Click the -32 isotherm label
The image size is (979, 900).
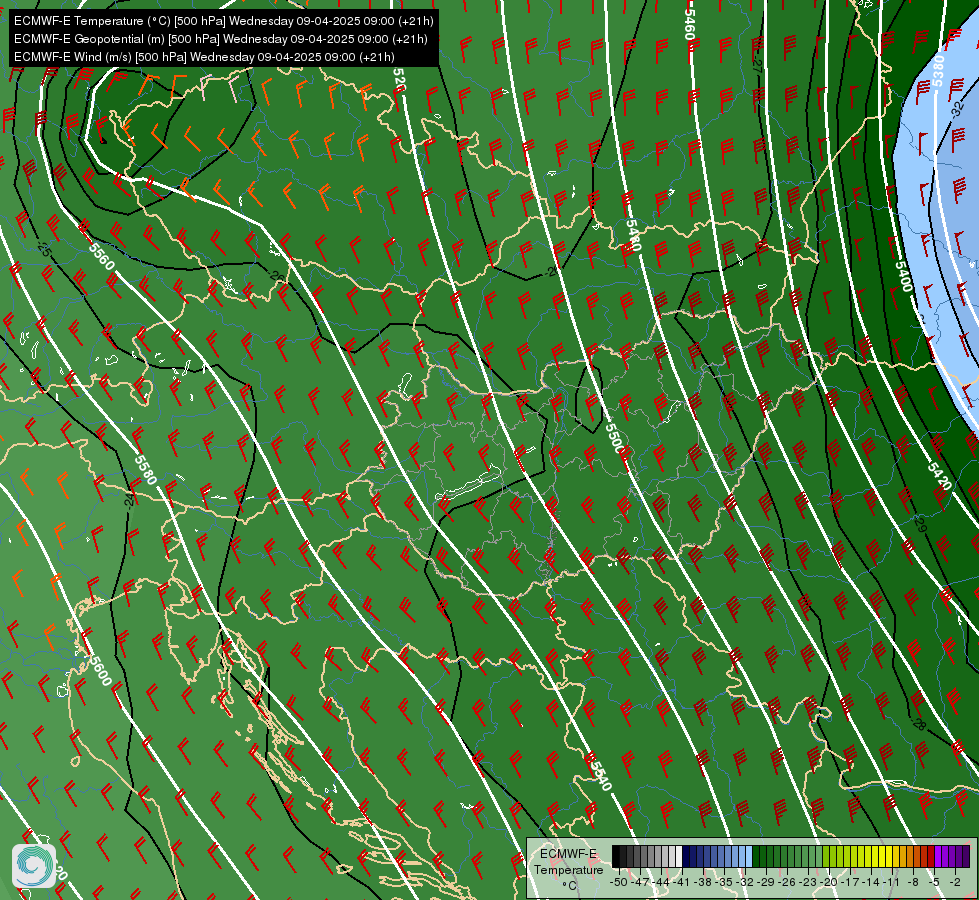pyautogui.click(x=957, y=109)
